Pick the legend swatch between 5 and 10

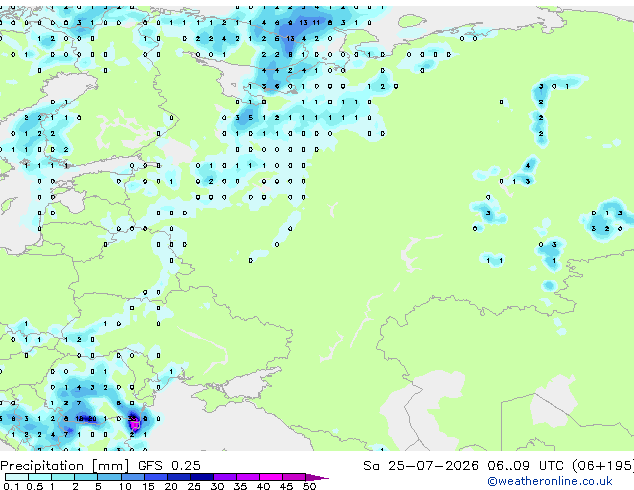click(x=109, y=477)
